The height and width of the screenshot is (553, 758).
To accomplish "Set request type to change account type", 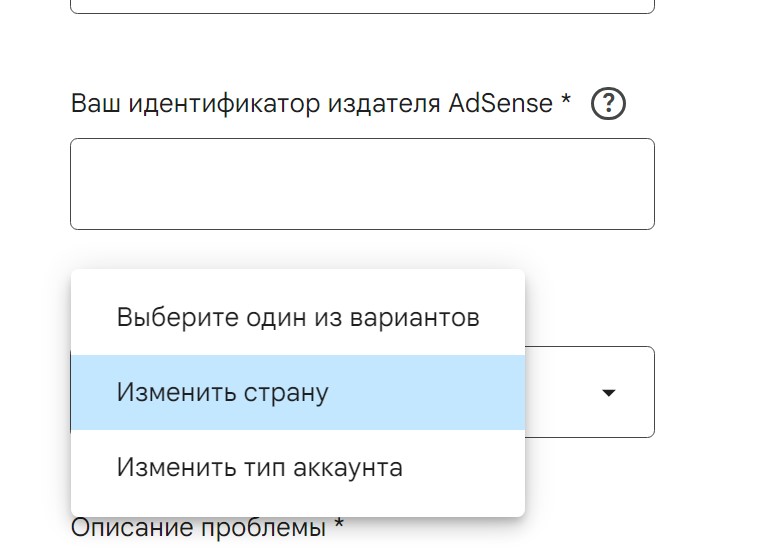I will (x=298, y=467).
